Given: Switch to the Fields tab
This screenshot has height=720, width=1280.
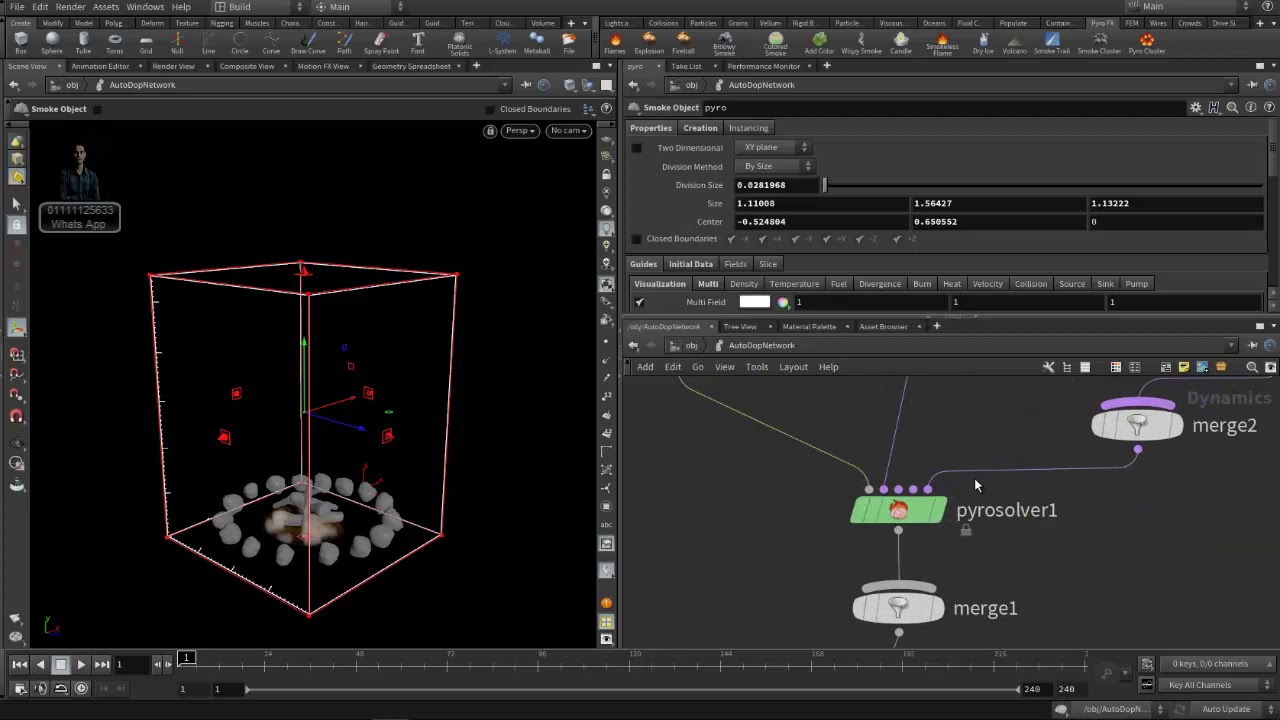Looking at the screenshot, I should (x=735, y=264).
